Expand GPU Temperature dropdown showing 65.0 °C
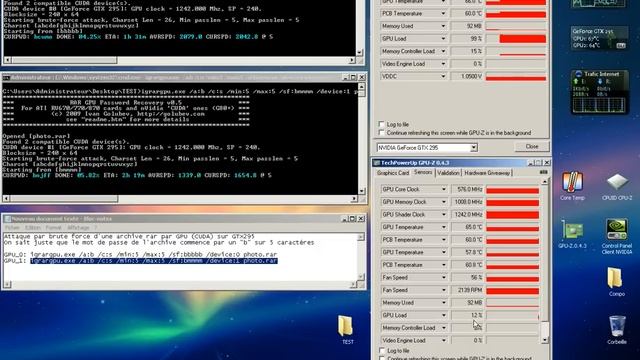Screen dimensions: 640x360 (444, 227)
